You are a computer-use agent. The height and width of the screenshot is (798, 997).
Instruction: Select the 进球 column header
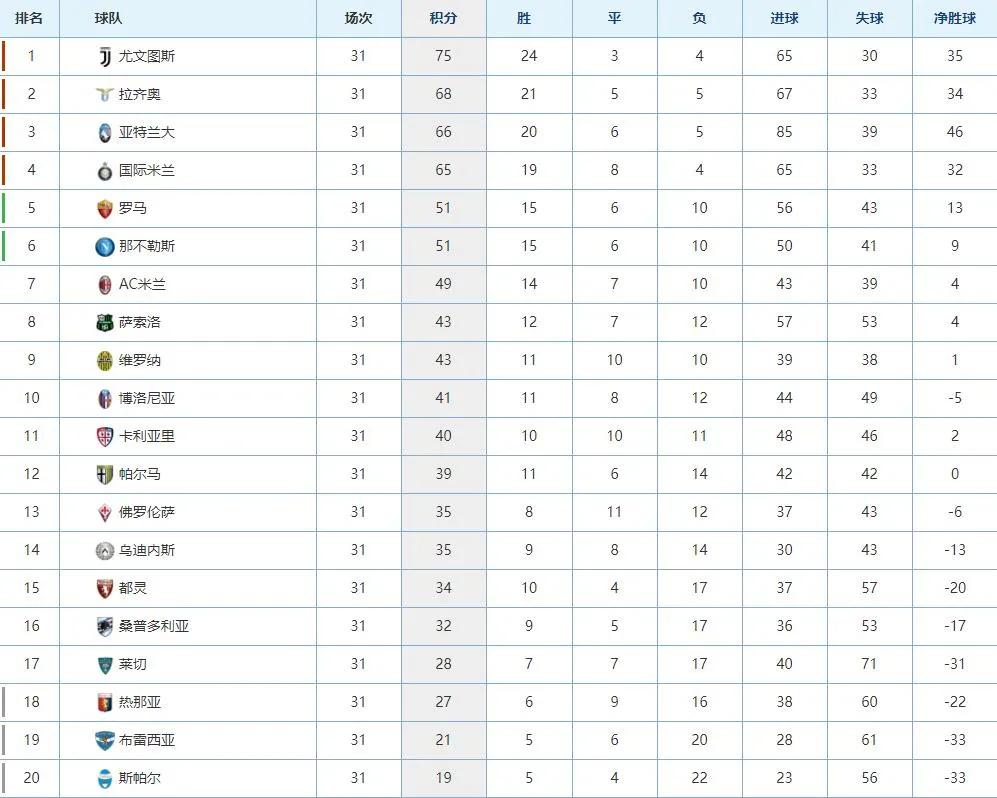pyautogui.click(x=784, y=18)
